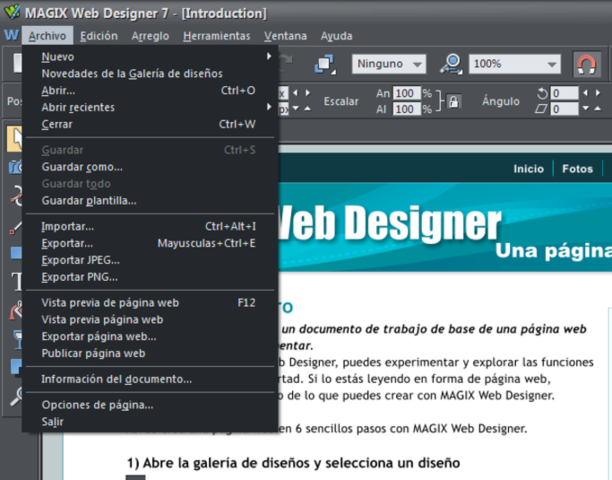
Task: Choose Publicar página web entry
Action: (x=150, y=353)
